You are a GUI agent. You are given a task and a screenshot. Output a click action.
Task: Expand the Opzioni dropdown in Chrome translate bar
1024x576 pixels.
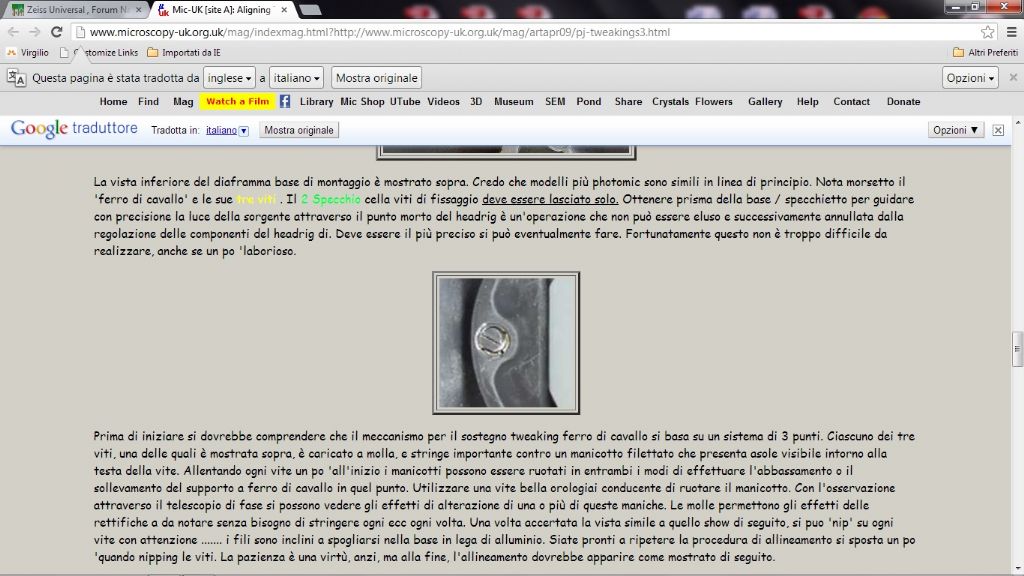970,78
